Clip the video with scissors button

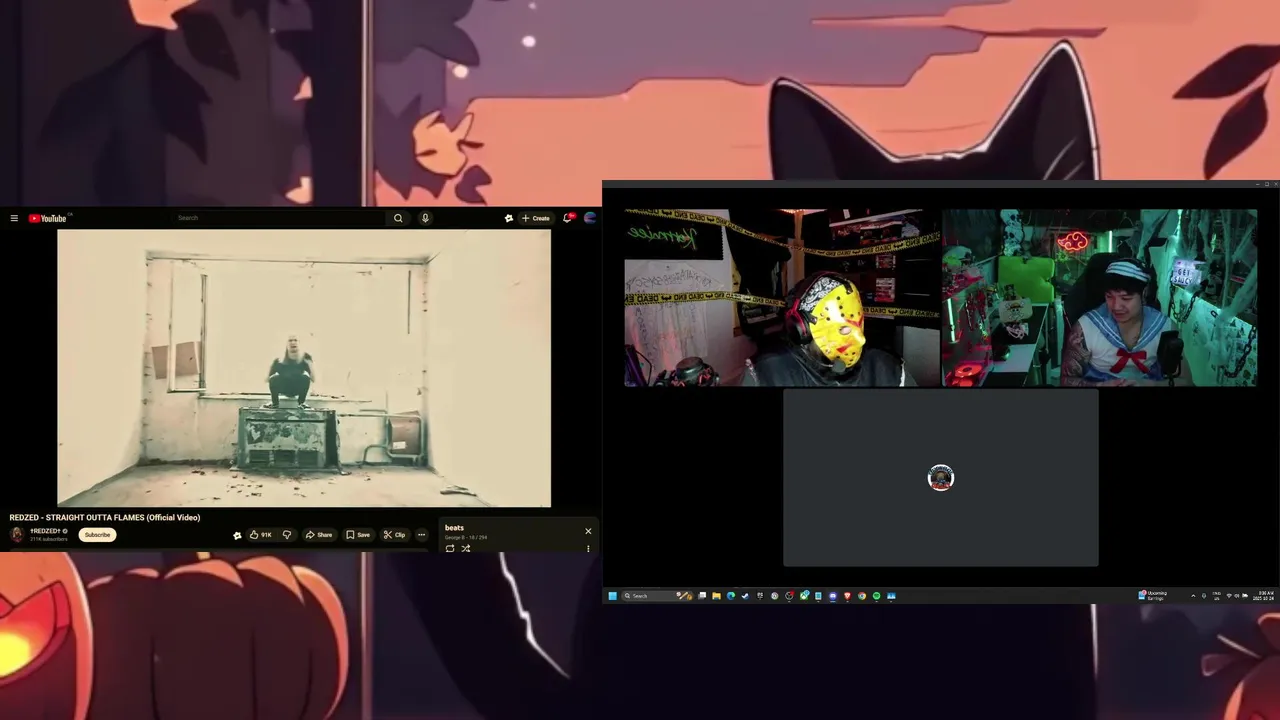point(395,535)
